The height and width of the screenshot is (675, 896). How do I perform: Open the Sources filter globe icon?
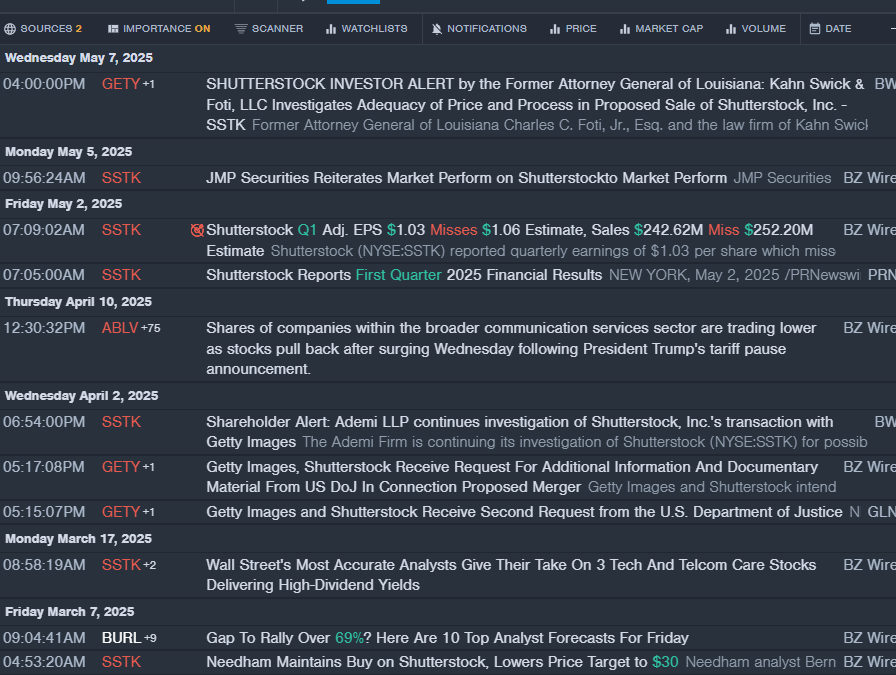(x=10, y=29)
